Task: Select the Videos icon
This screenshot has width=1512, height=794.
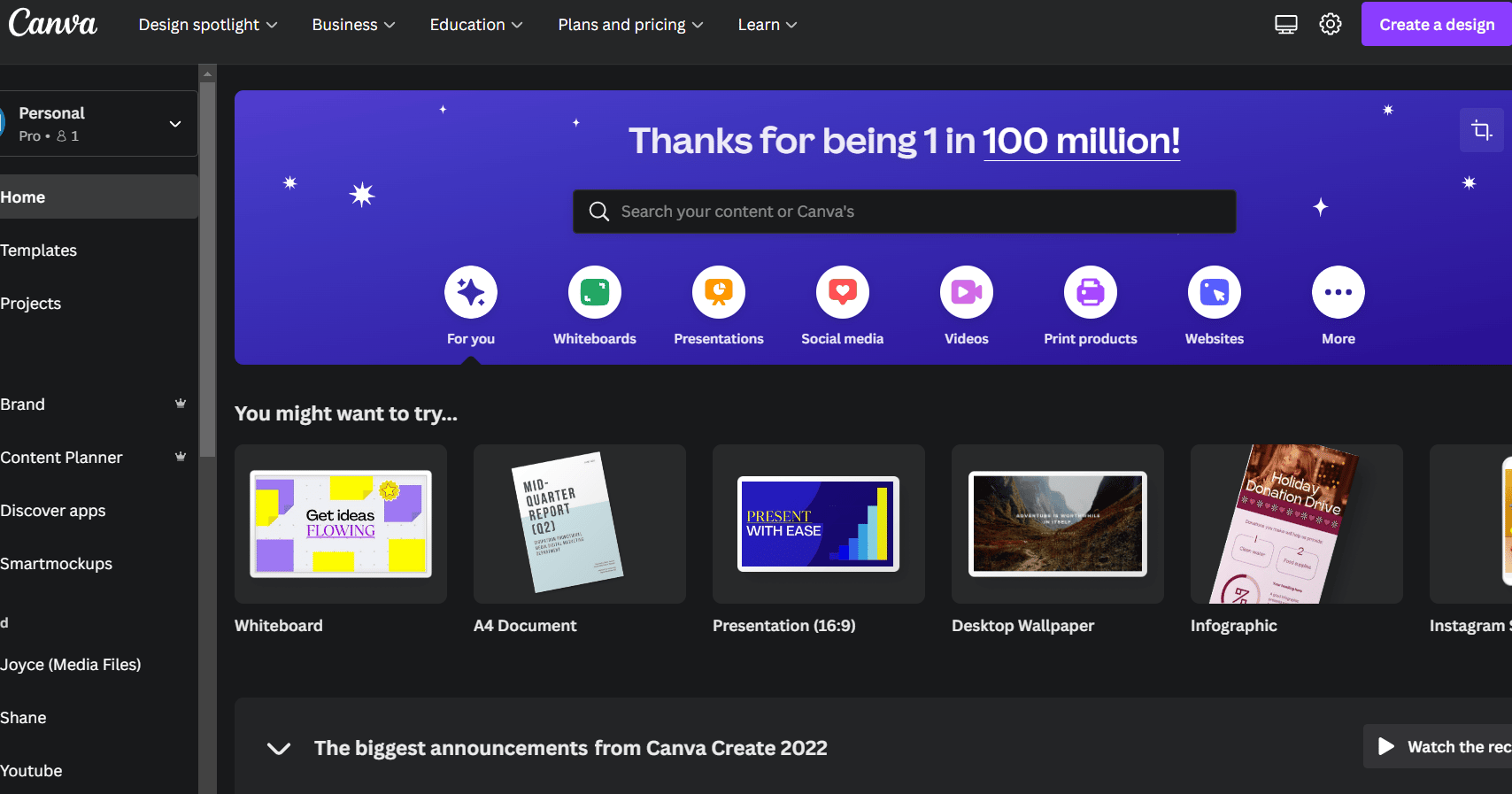Action: coord(967,292)
